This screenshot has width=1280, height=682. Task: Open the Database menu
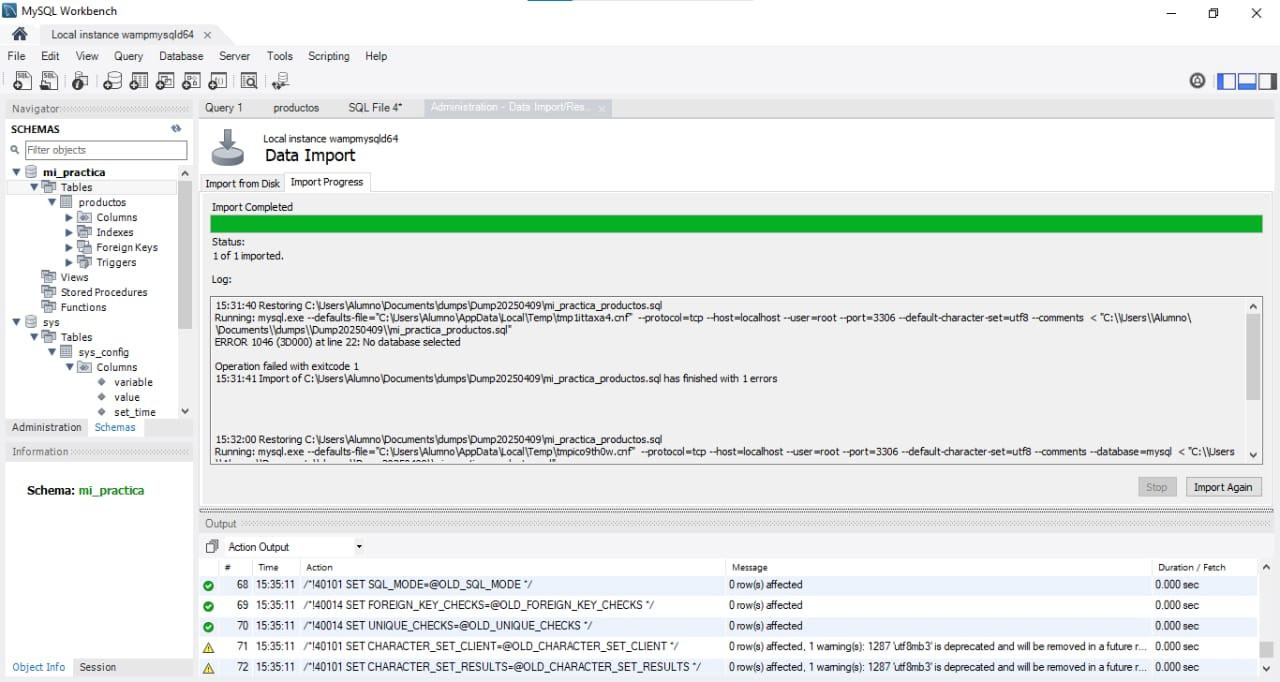181,56
